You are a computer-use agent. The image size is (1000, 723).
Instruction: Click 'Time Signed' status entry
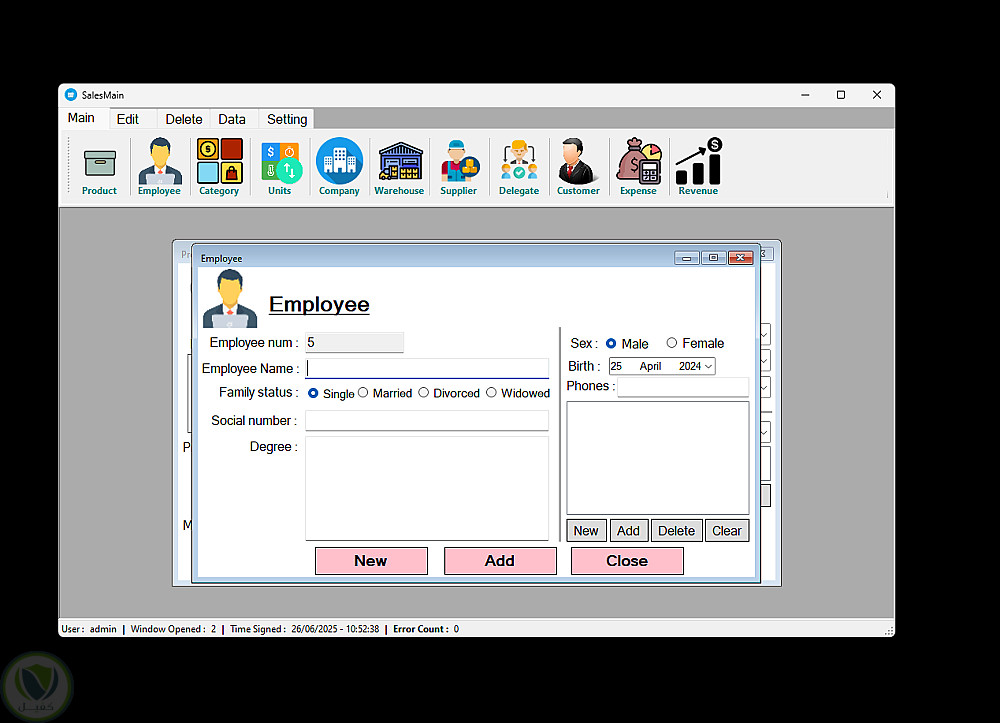coord(305,629)
